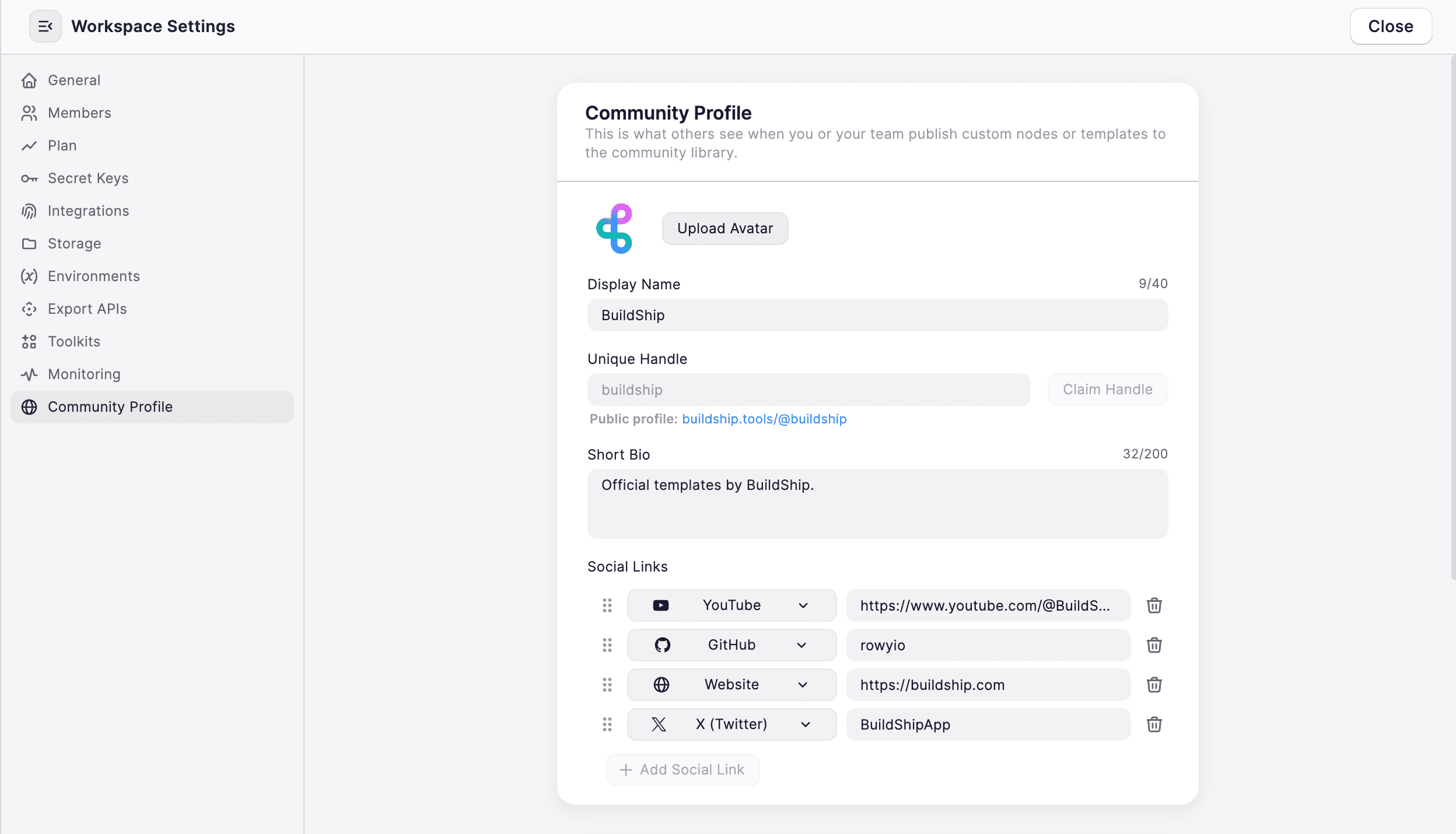Screen dimensions: 1456x834
Task: Delete the X (Twitter) social link
Action: tap(1154, 724)
